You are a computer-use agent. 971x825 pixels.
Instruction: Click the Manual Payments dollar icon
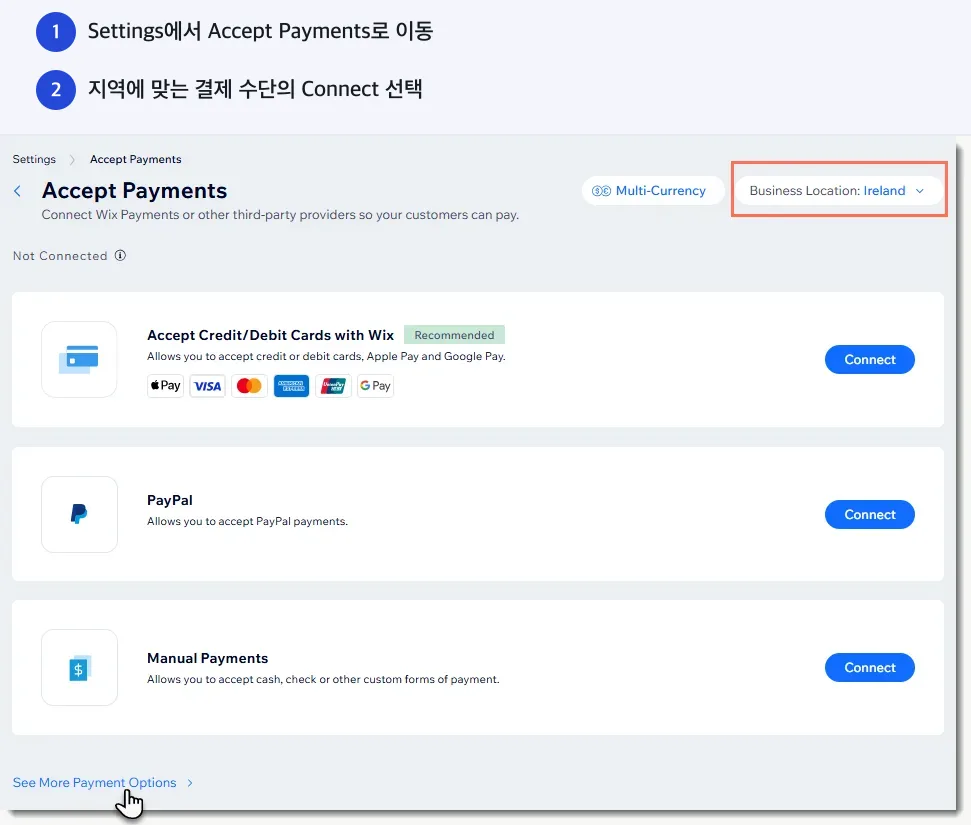tap(79, 668)
